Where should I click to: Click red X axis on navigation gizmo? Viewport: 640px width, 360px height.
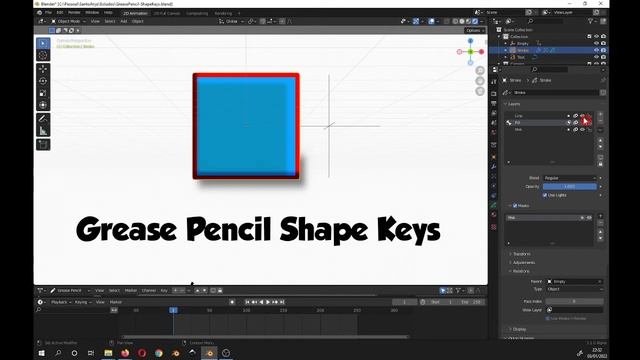(481, 52)
